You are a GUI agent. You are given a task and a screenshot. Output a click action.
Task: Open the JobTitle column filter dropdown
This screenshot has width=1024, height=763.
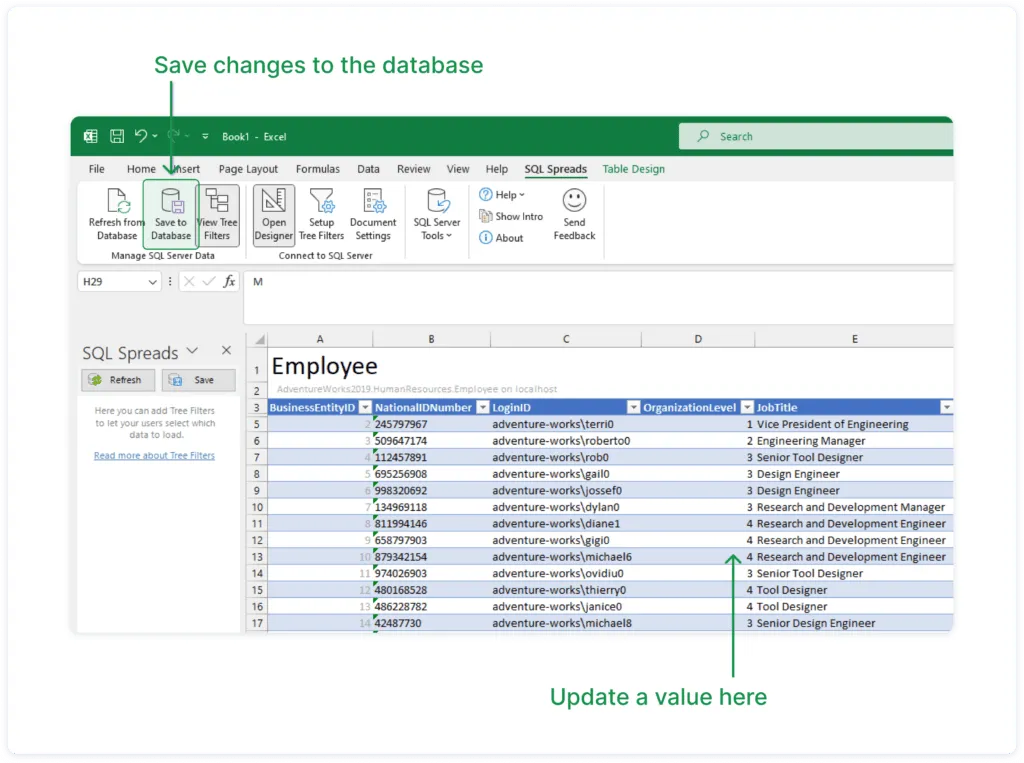[946, 408]
